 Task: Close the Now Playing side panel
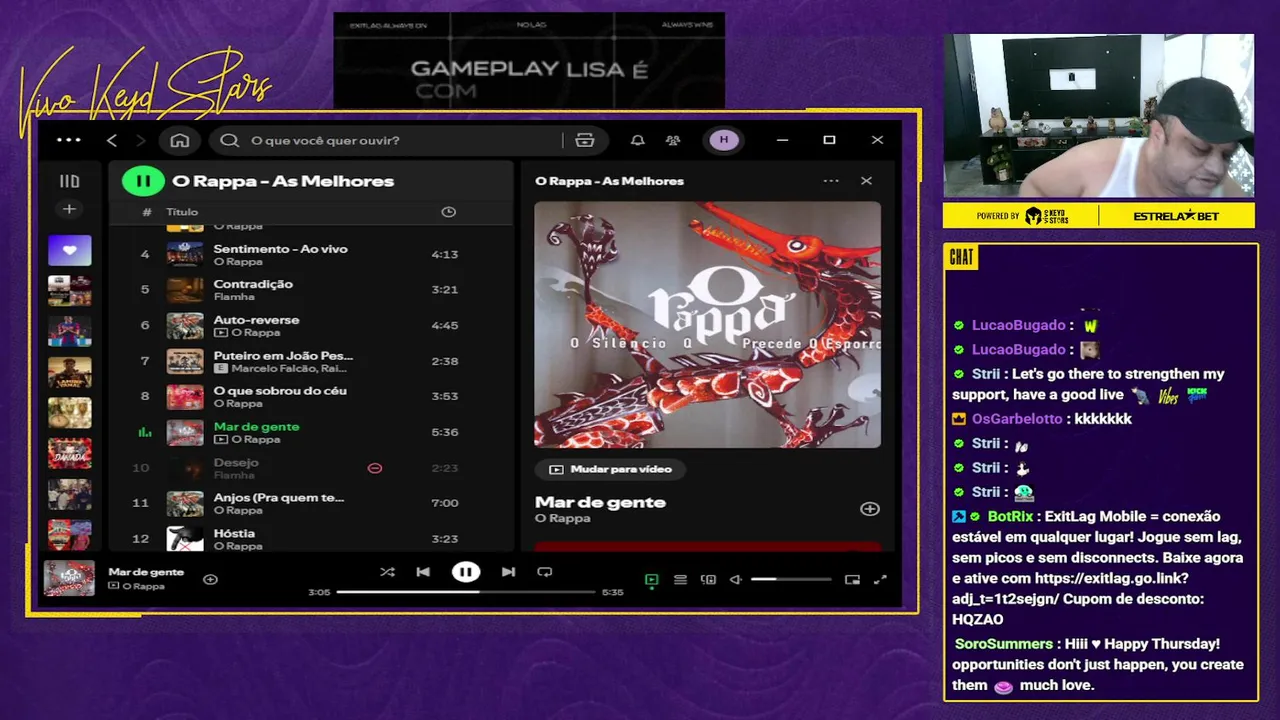[866, 181]
